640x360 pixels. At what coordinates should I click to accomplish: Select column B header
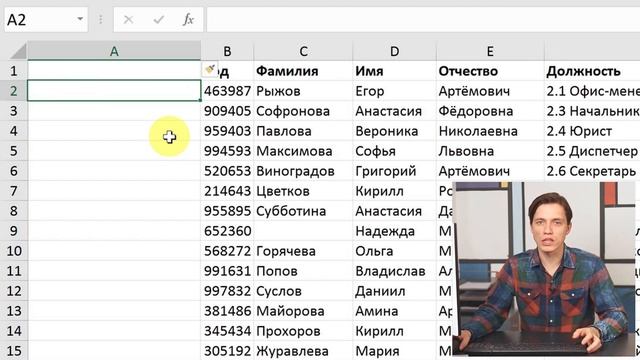(x=227, y=51)
